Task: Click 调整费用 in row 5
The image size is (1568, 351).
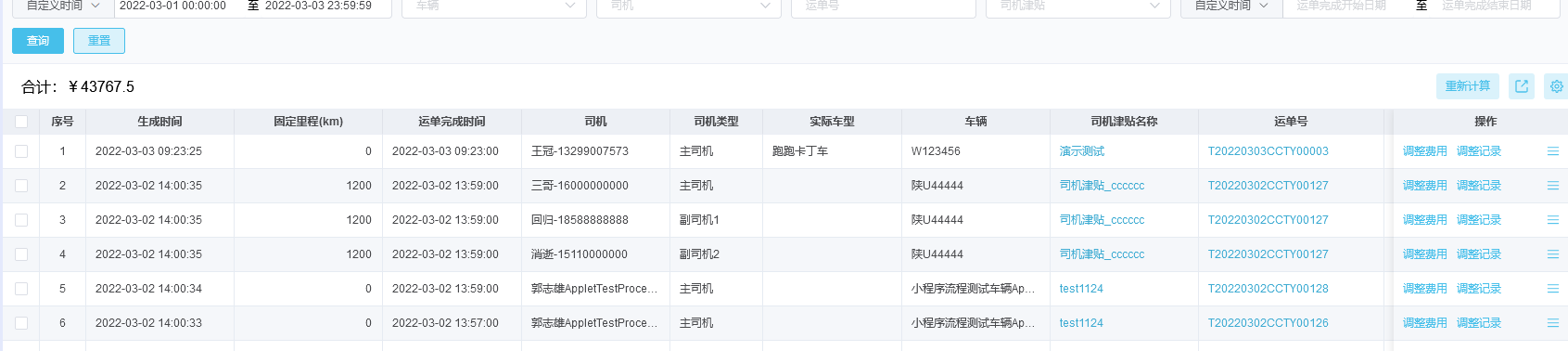Action: (x=1424, y=289)
